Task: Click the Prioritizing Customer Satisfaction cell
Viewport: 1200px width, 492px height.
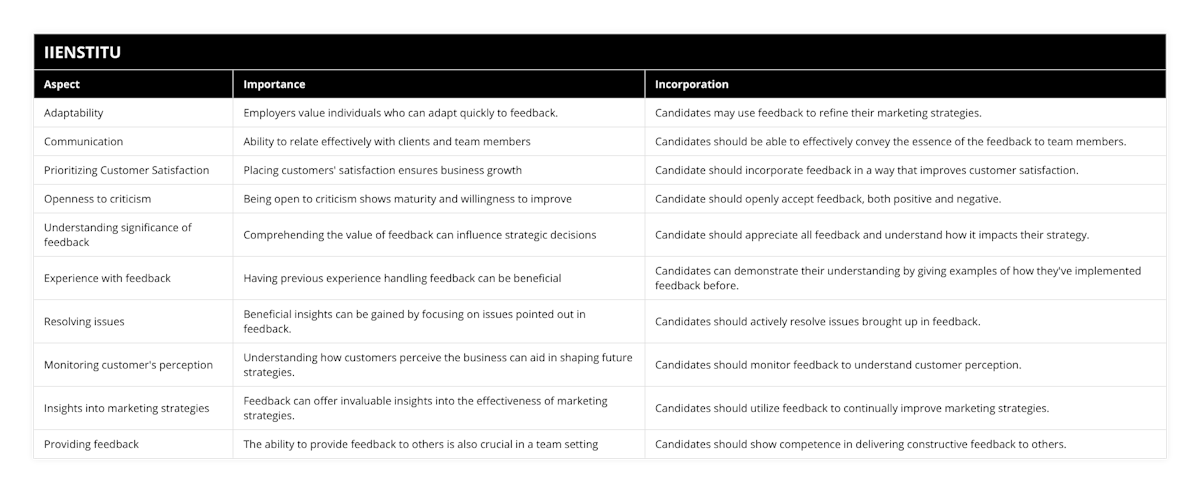Action: pos(126,170)
